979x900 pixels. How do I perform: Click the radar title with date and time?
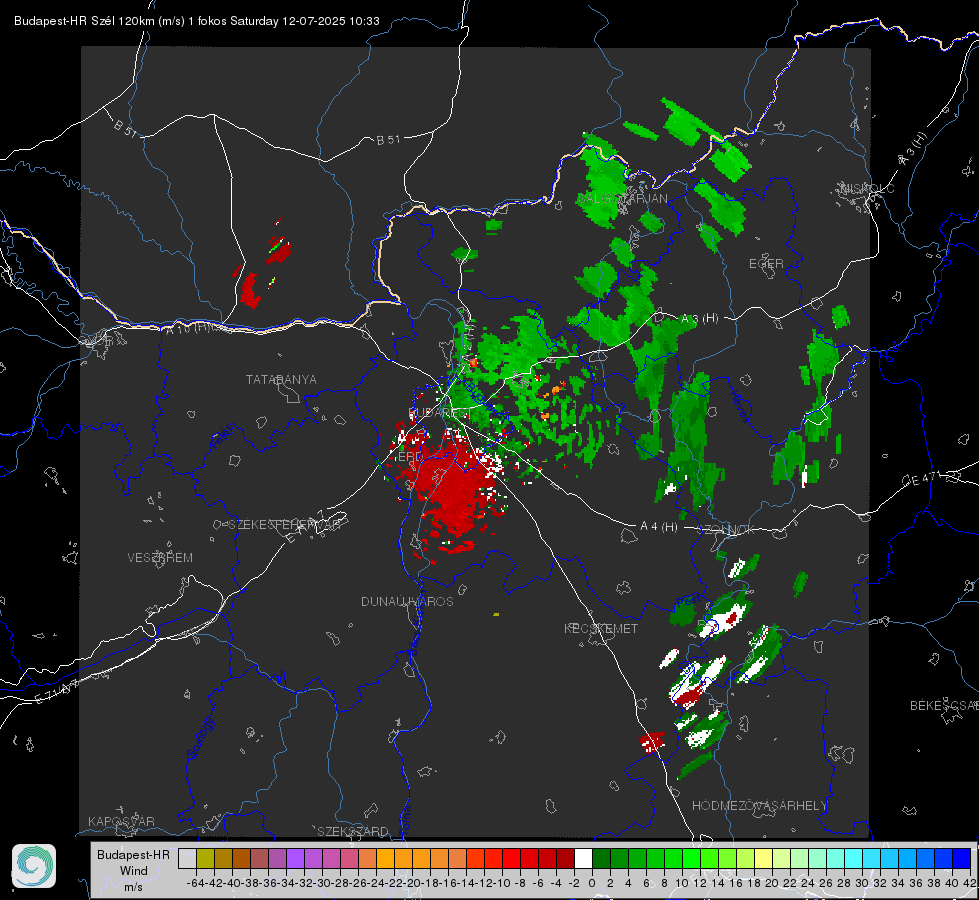click(x=197, y=21)
